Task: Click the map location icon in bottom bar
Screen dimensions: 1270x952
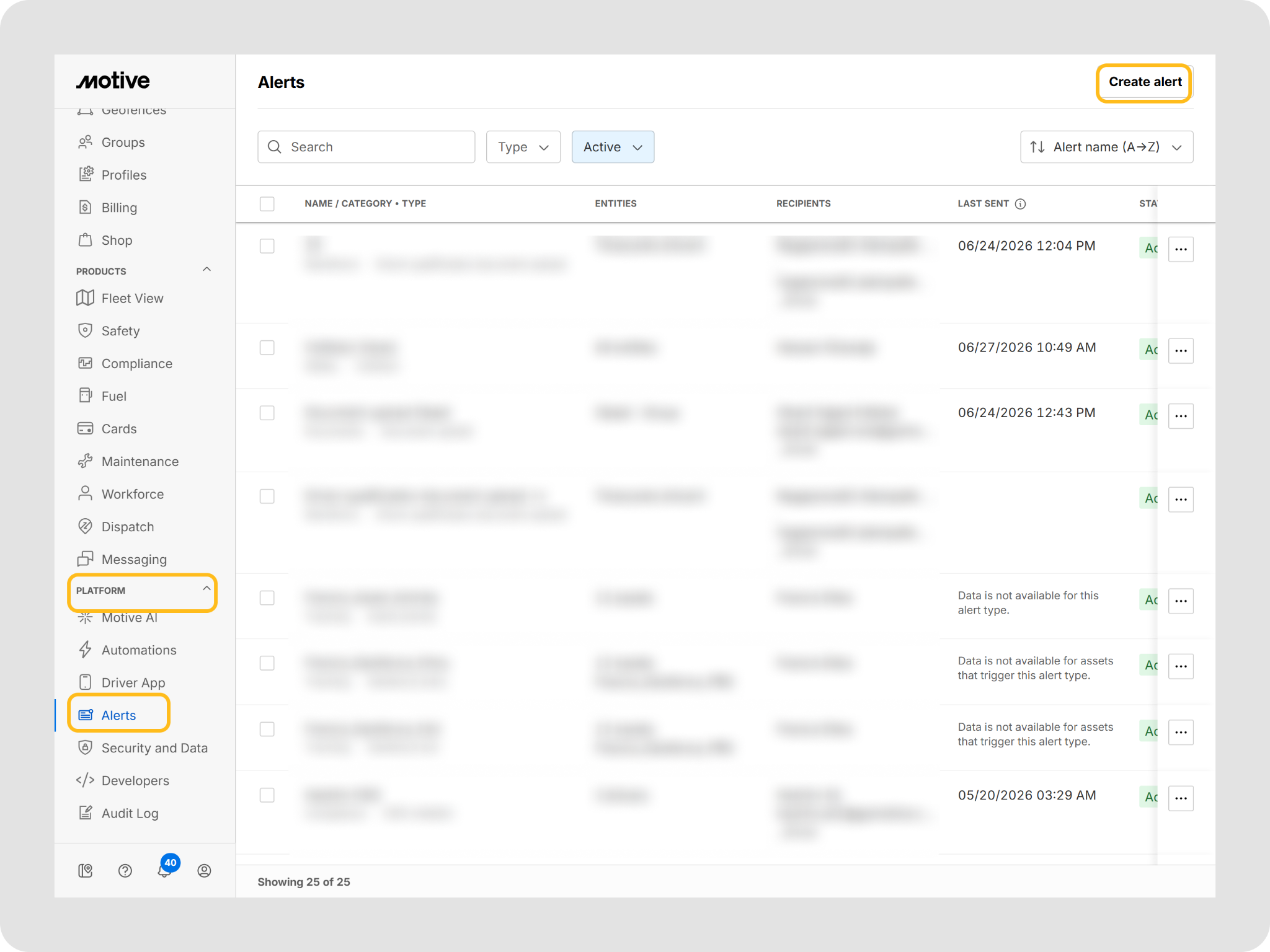Action: point(86,871)
